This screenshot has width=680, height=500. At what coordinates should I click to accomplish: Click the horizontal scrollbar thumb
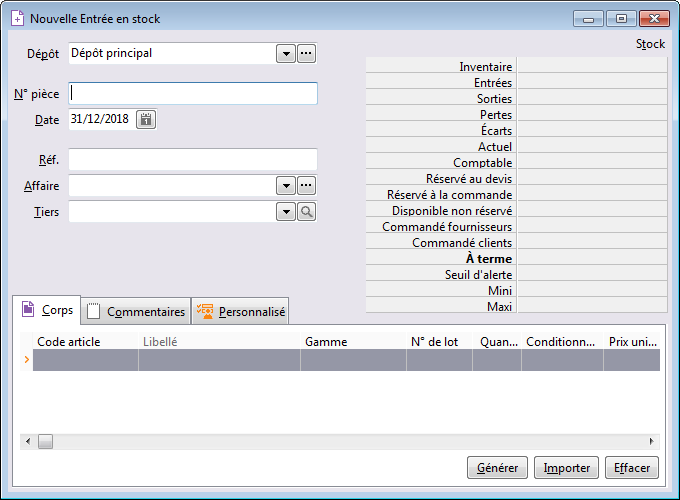[46, 442]
